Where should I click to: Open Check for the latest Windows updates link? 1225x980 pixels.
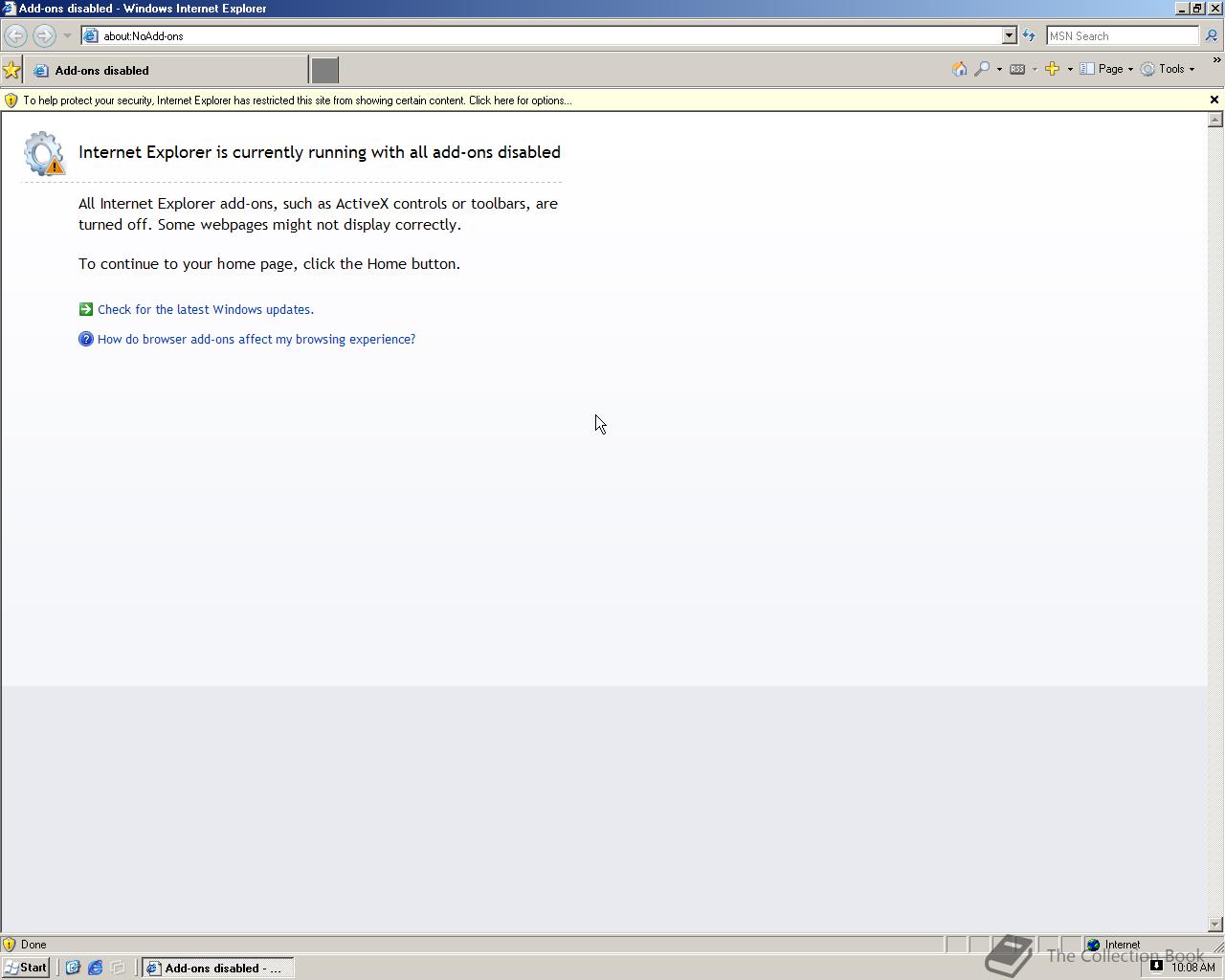click(x=206, y=310)
